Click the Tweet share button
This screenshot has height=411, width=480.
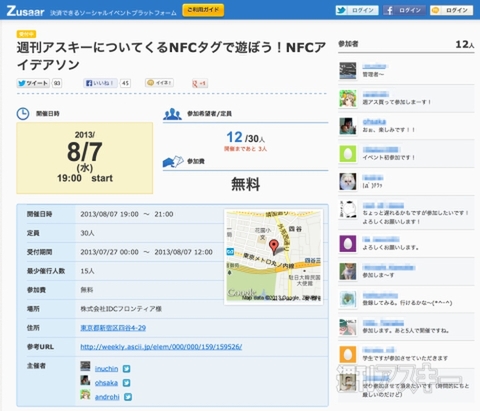33,83
